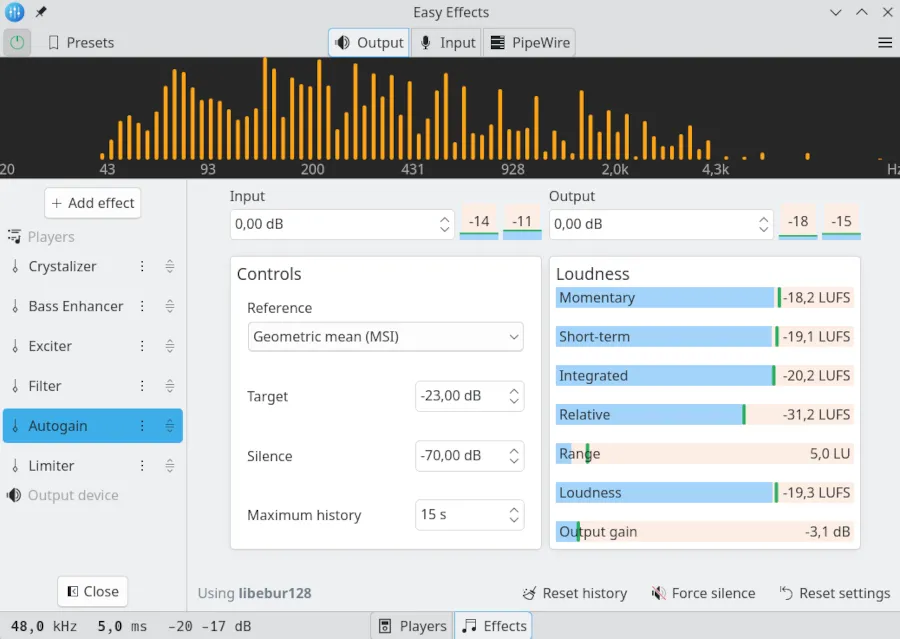Open the Autogain options kebab menu
The image size is (900, 639).
click(x=141, y=425)
